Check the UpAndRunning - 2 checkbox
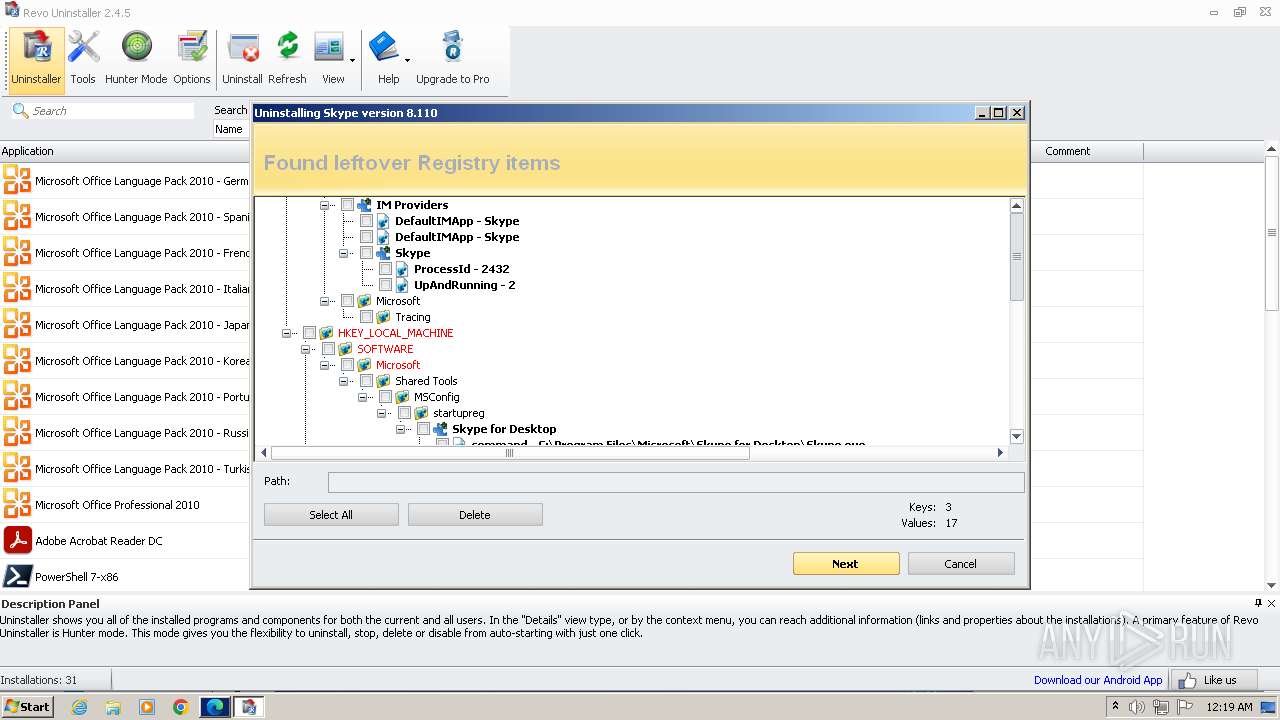Screen dimensions: 1280x720 point(385,285)
